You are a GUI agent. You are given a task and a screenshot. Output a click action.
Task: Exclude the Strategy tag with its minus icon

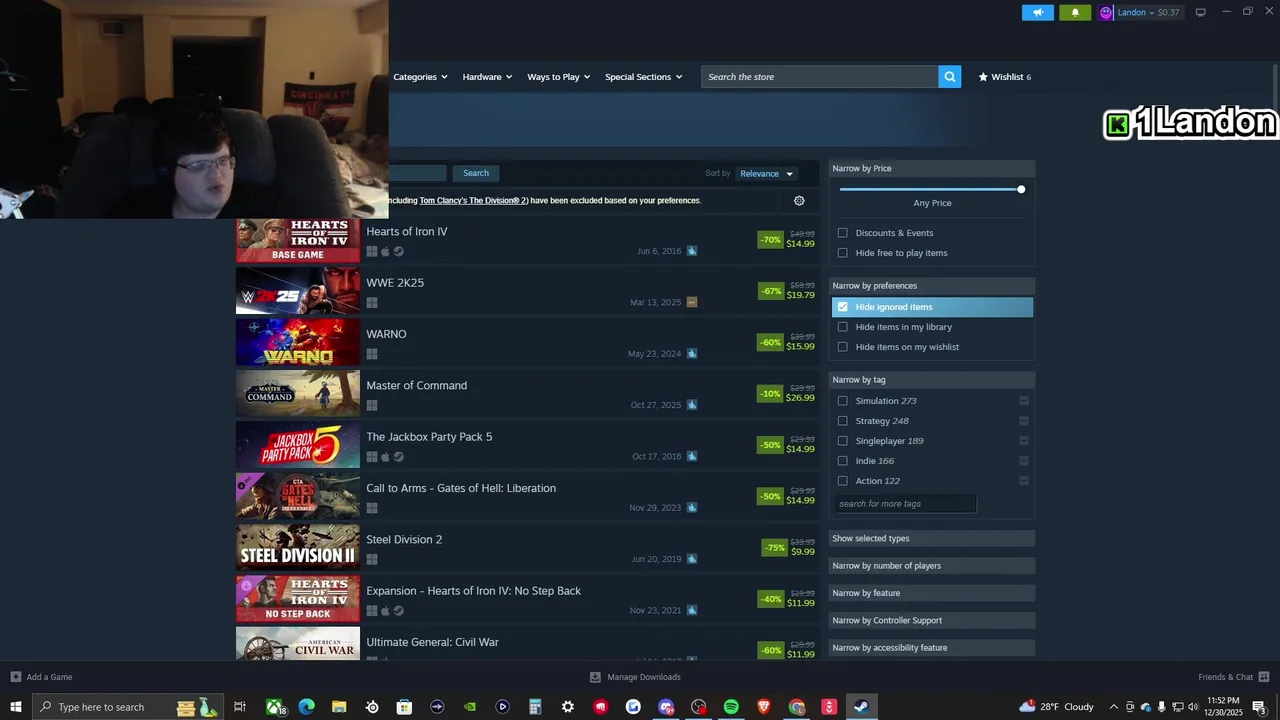click(1023, 421)
